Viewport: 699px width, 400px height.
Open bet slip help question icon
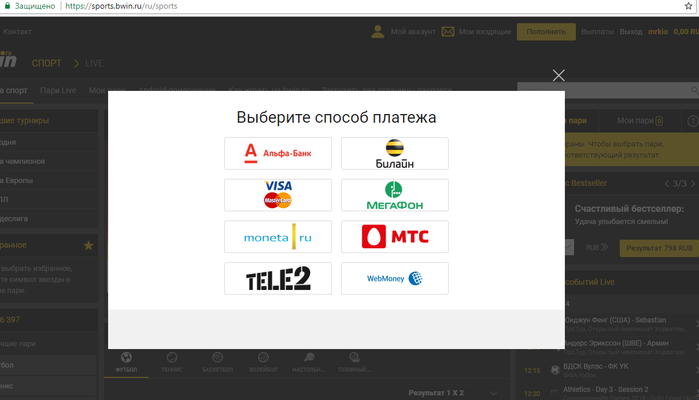click(x=693, y=121)
